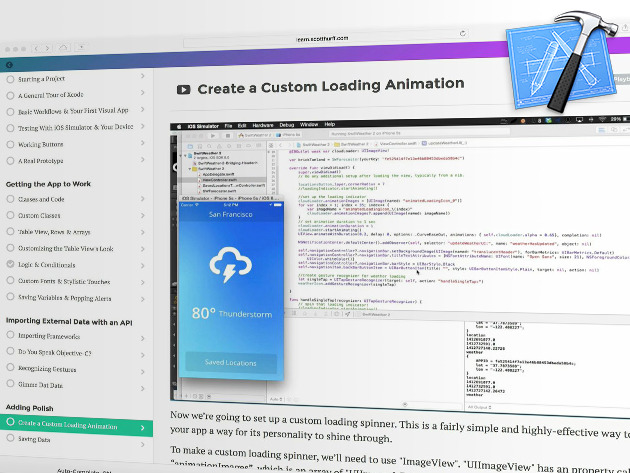Image resolution: width=630 pixels, height=473 pixels.
Task: Click video icon beside lesson title
Action: [x=184, y=89]
